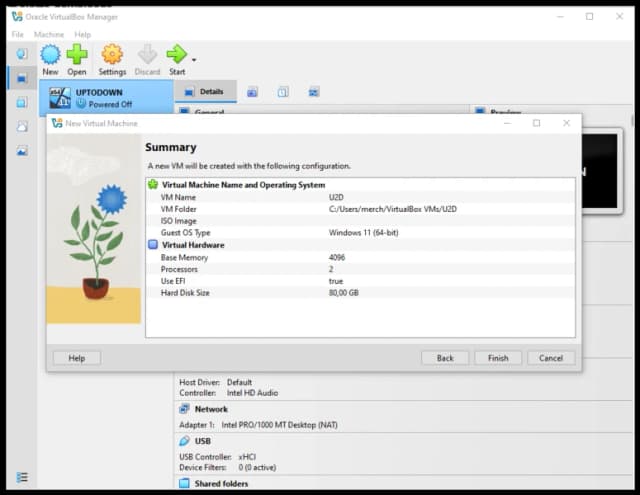Close the New Virtual Machine dialog
The width and height of the screenshot is (640, 495).
click(566, 123)
